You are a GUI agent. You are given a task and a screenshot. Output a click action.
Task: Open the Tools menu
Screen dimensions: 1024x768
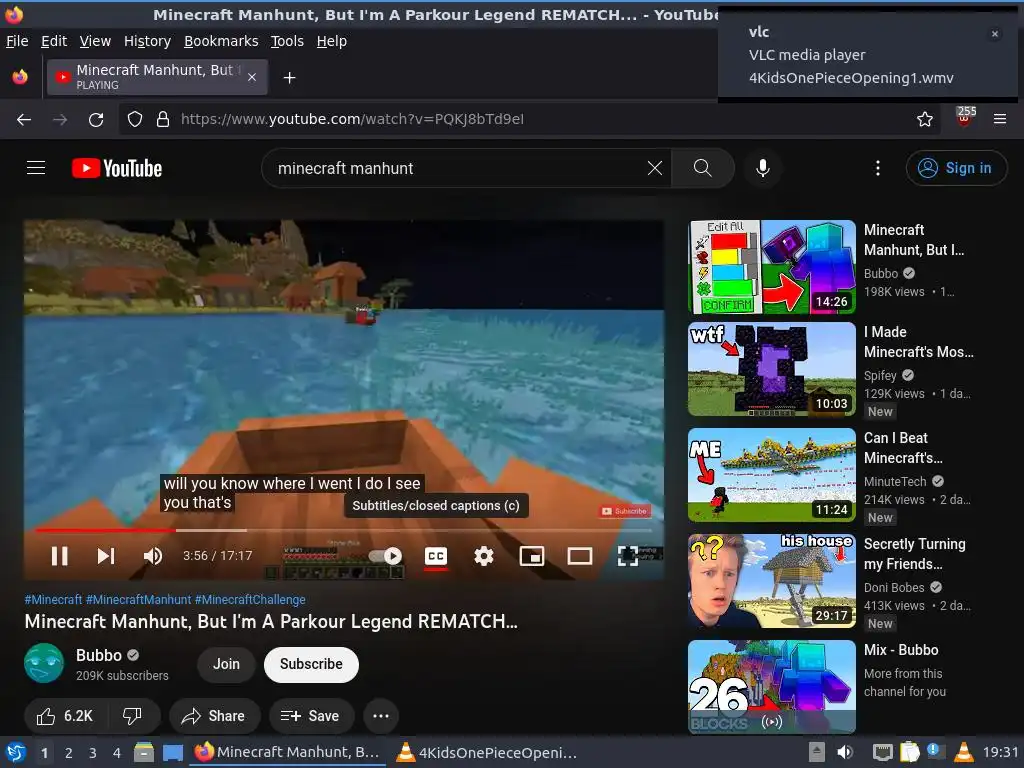click(x=287, y=41)
